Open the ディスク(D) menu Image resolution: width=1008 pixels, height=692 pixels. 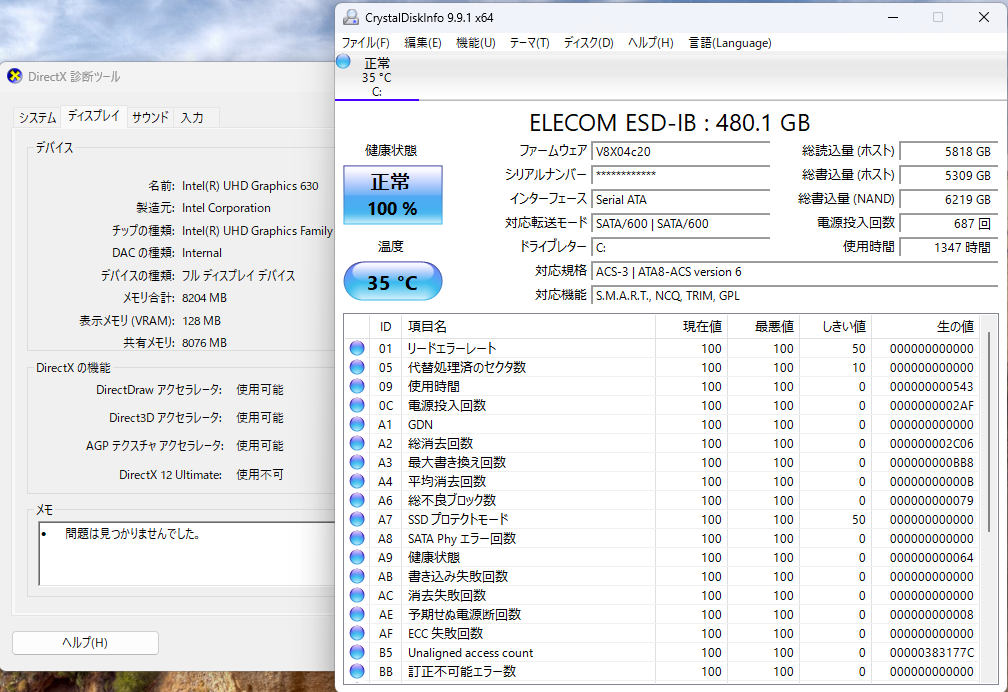(x=588, y=43)
